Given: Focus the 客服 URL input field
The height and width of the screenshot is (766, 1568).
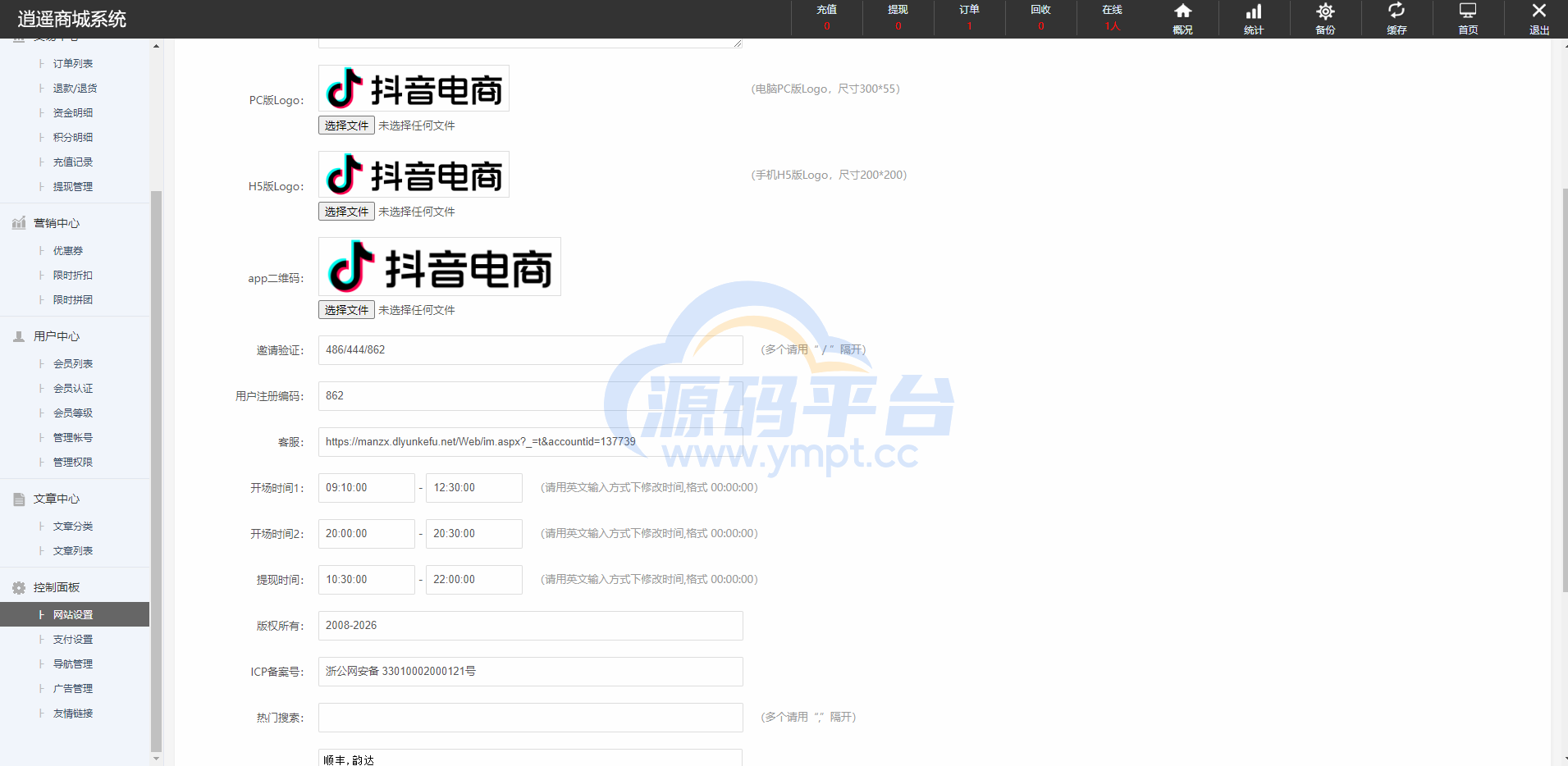Looking at the screenshot, I should (x=531, y=442).
